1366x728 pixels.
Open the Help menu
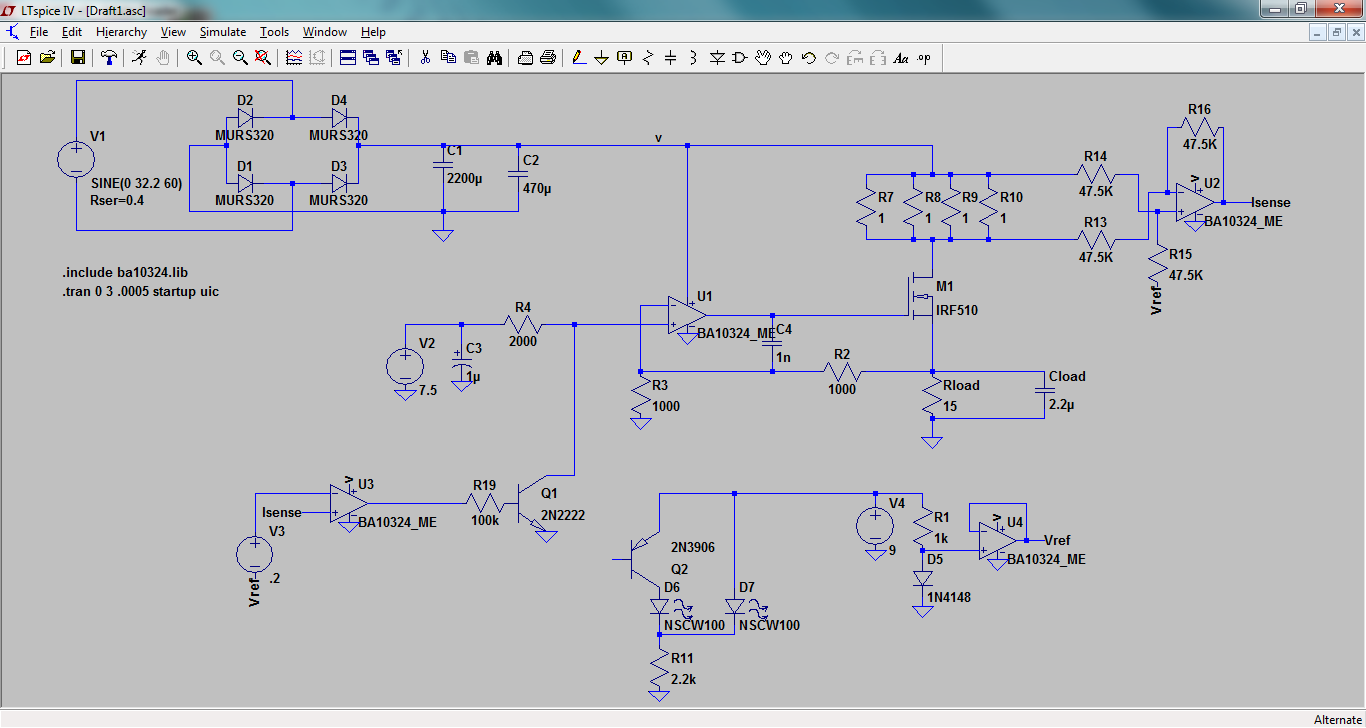click(x=373, y=32)
